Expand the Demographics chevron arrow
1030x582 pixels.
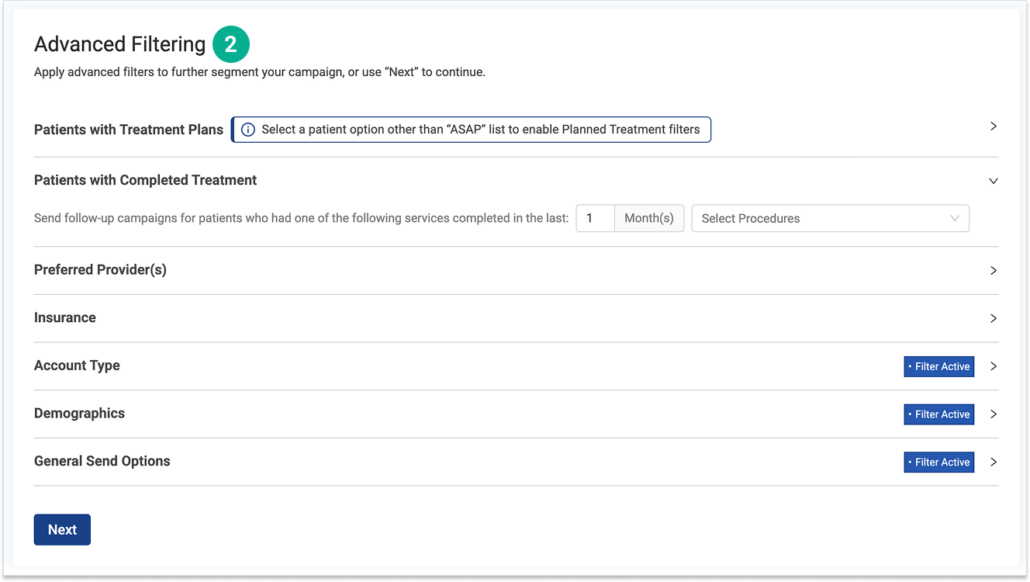coord(993,414)
